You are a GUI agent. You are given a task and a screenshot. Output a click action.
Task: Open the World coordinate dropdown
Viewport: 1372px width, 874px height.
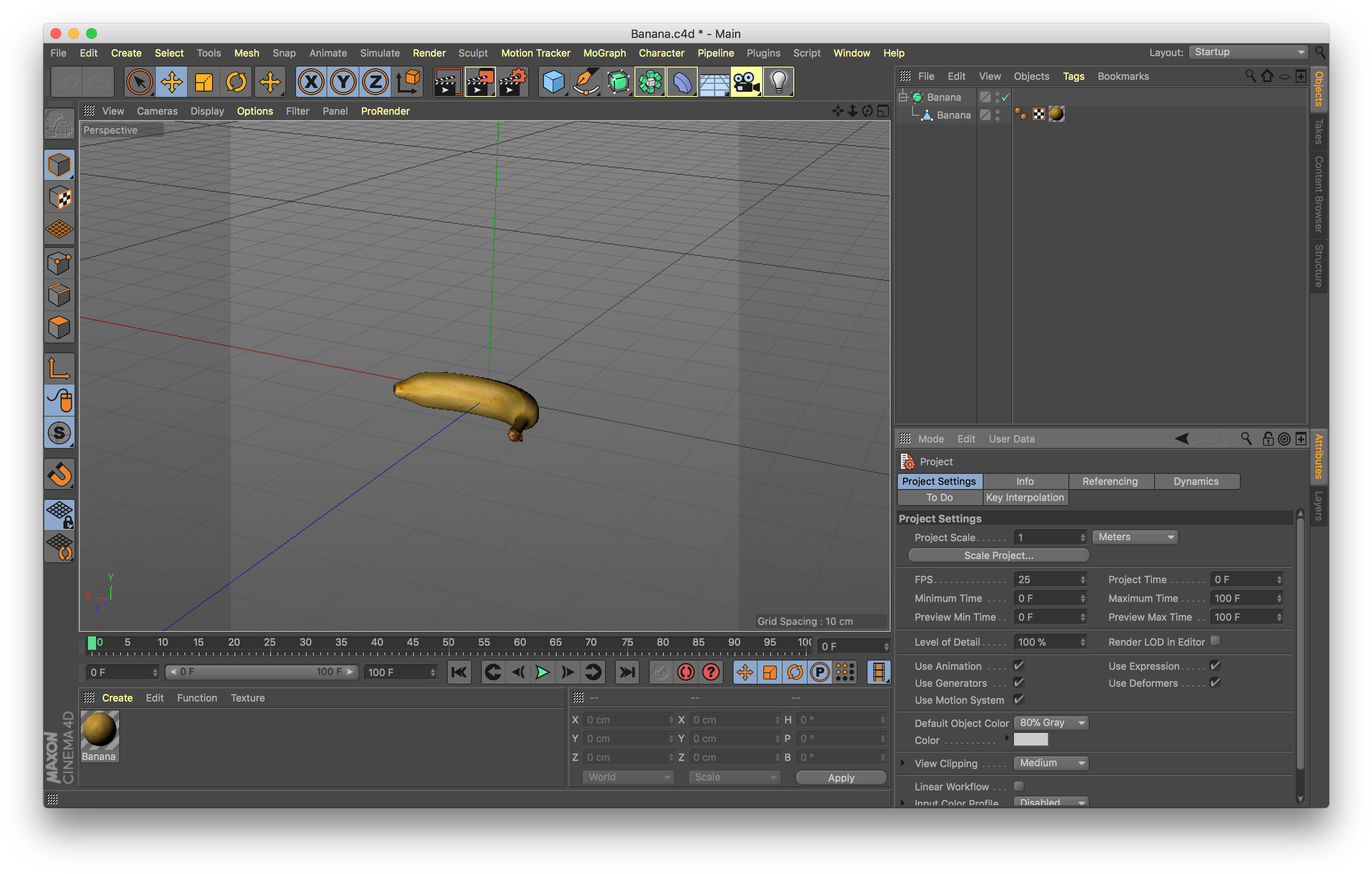(628, 777)
